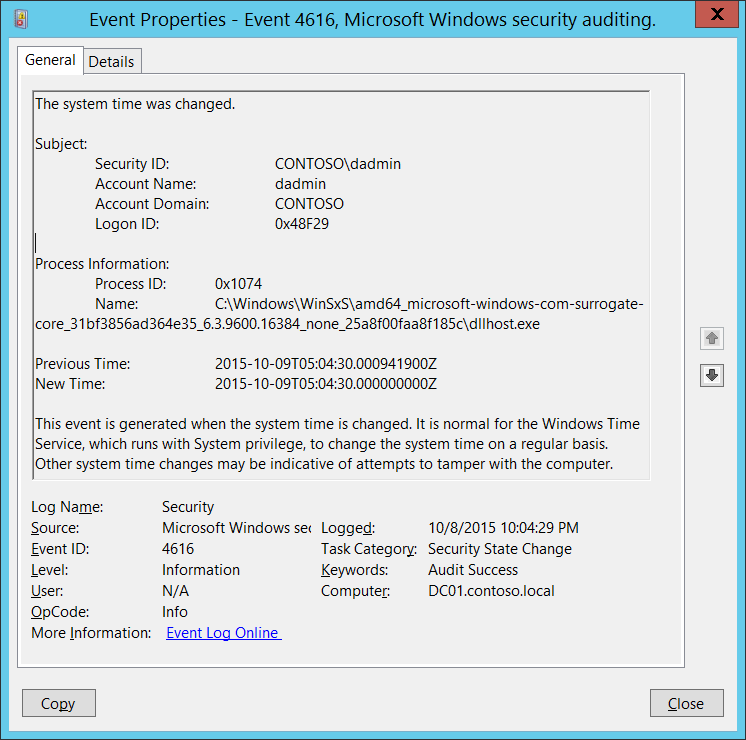Screen dimensions: 746x740
Task: Click the Level field showing Information
Action: [201, 570]
